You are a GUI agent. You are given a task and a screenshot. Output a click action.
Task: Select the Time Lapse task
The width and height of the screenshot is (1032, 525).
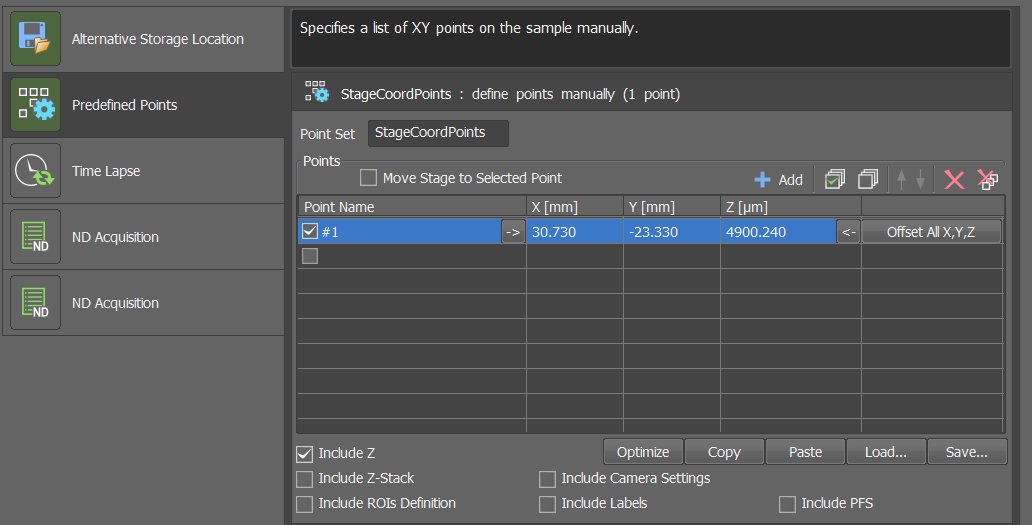click(143, 171)
